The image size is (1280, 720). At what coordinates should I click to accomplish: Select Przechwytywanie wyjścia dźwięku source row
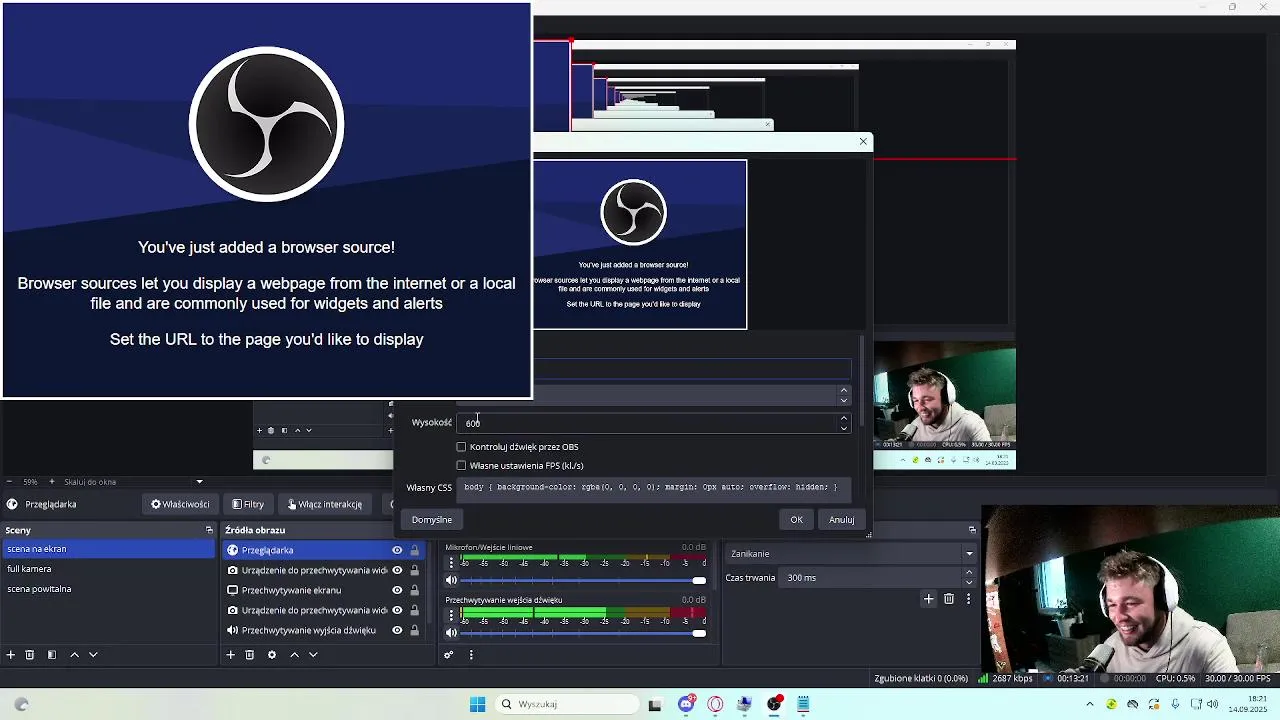click(x=324, y=630)
